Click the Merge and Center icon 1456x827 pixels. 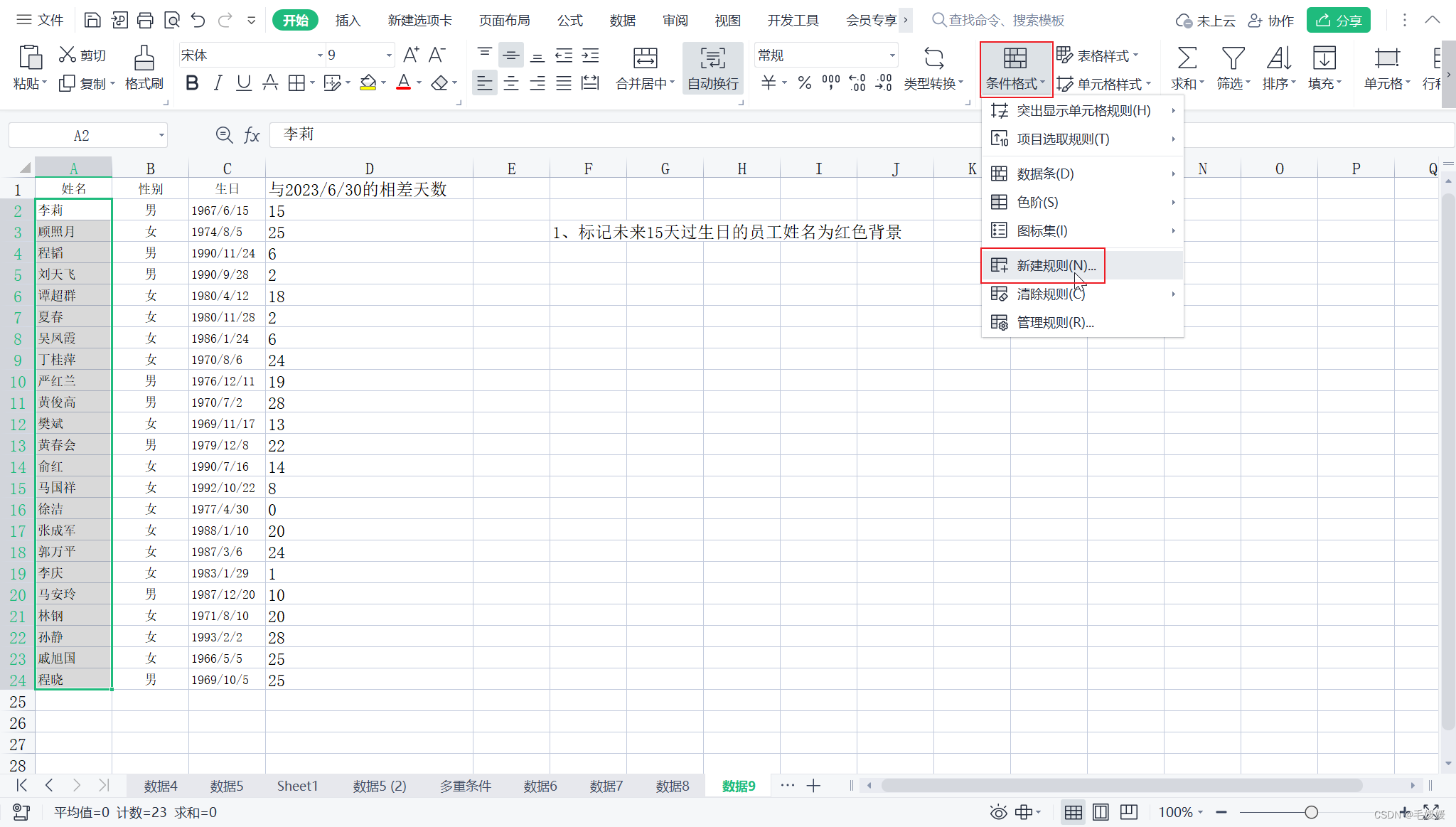[x=645, y=58]
